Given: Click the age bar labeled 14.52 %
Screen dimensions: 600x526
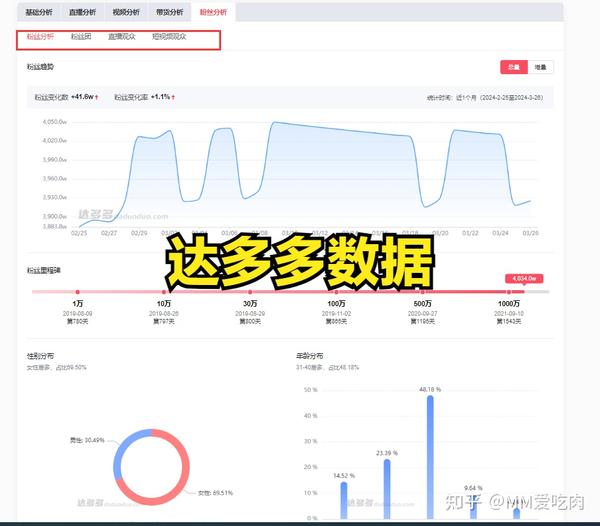Looking at the screenshot, I should point(344,500).
